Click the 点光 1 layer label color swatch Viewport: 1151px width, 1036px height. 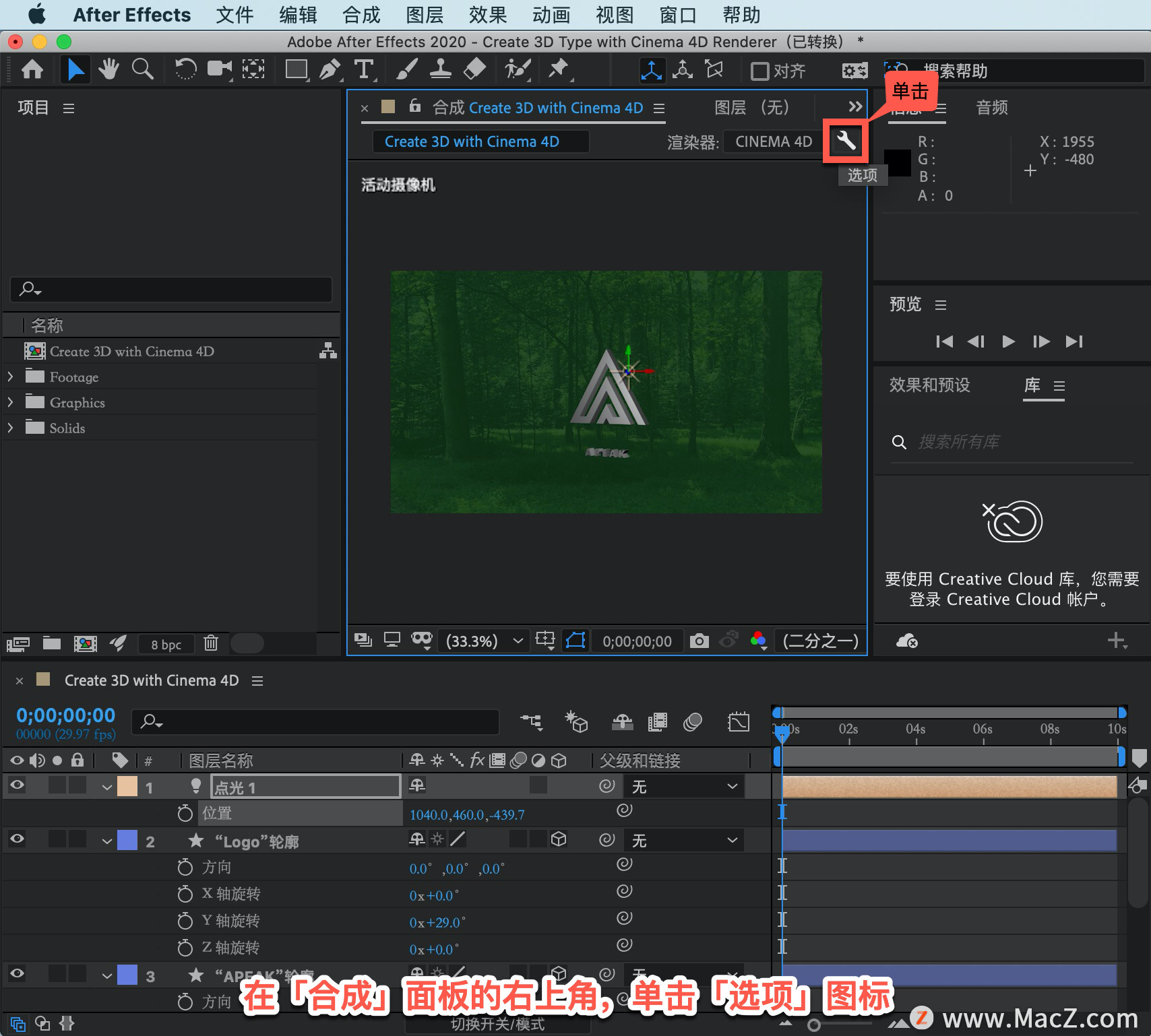127,786
